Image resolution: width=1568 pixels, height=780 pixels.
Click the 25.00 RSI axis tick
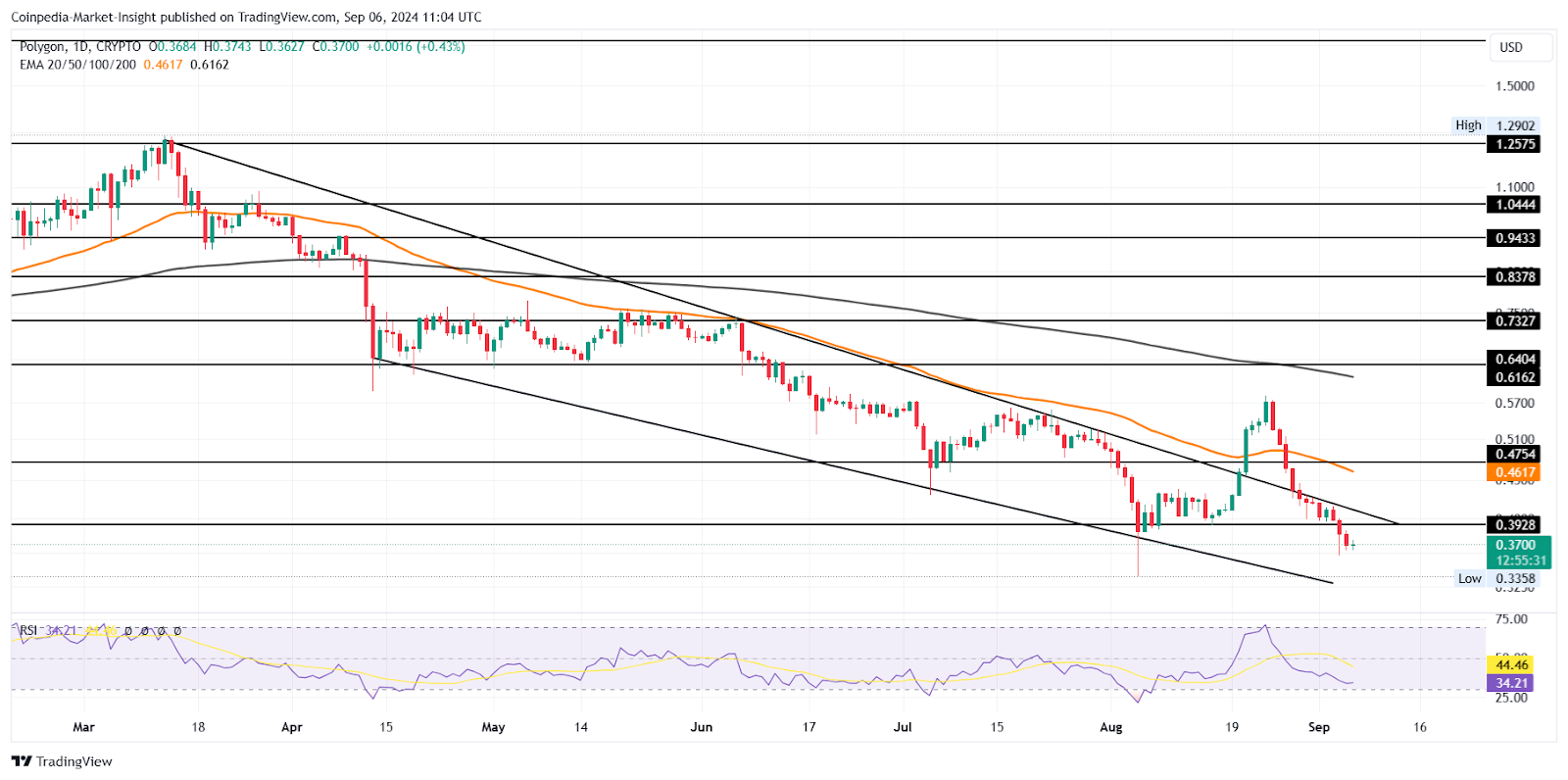tap(1510, 698)
